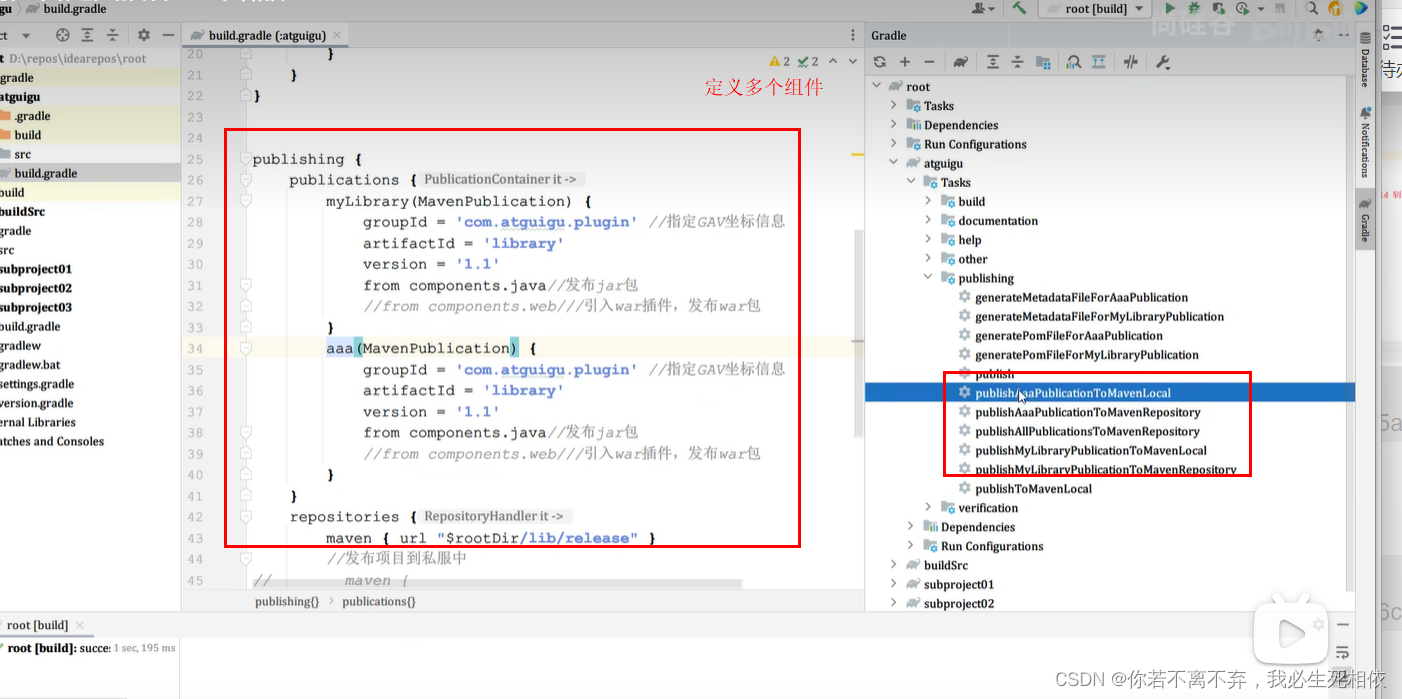Screen dimensions: 1402x699
Task: Expand buildSrc in Gradle tree
Action: pos(894,565)
